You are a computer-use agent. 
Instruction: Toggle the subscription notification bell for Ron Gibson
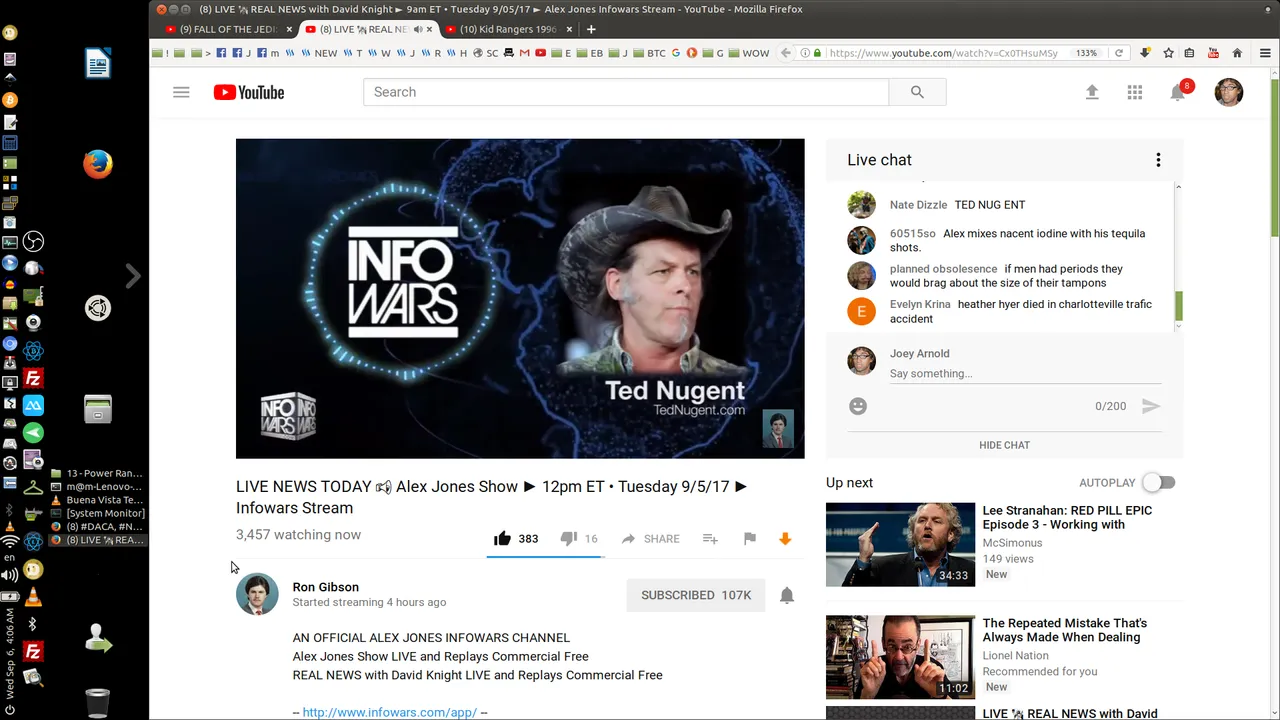pyautogui.click(x=787, y=595)
